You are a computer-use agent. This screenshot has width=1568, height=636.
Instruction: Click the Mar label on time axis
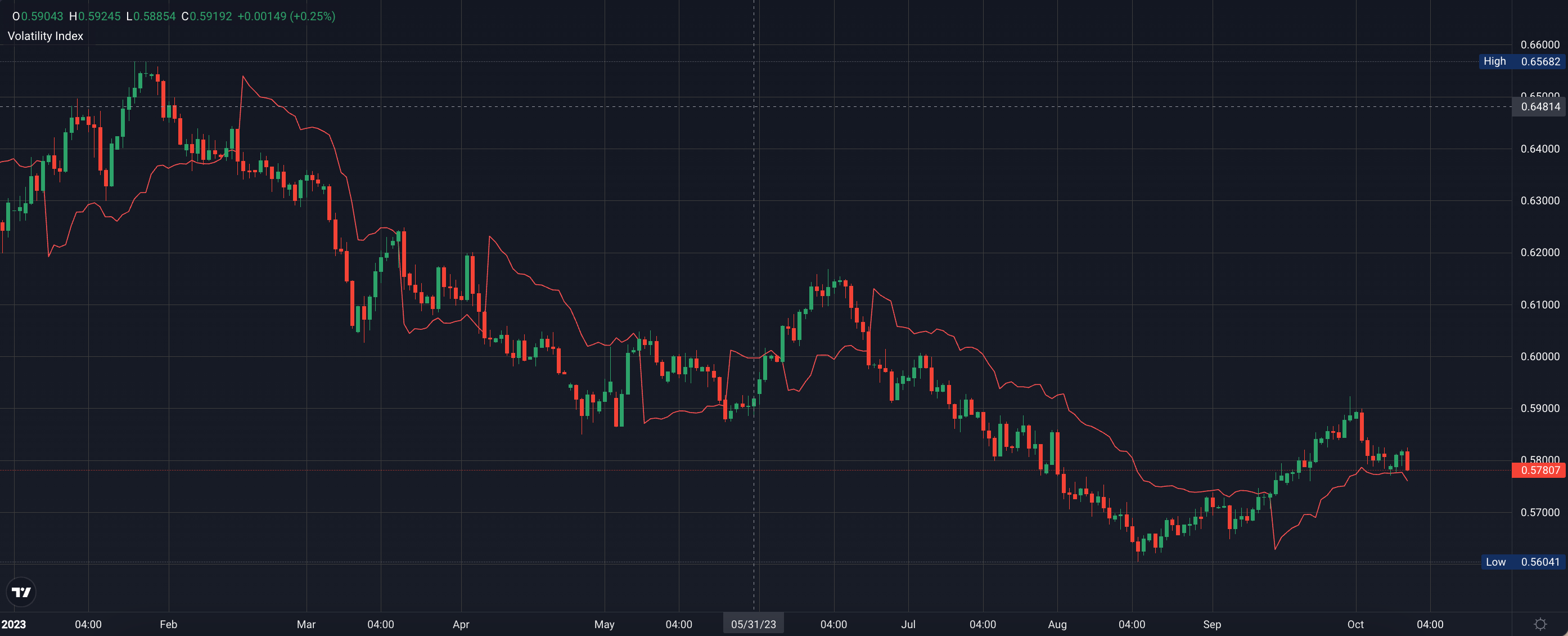pyautogui.click(x=306, y=624)
